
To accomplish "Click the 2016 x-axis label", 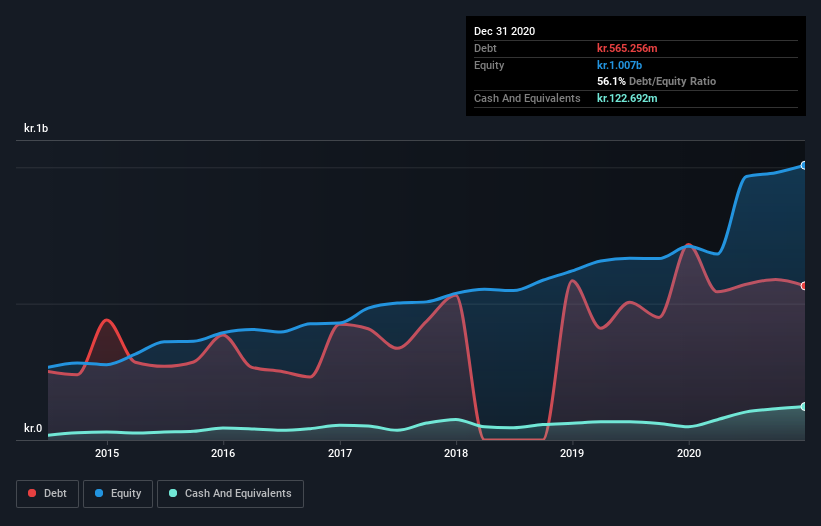I will tap(223, 453).
